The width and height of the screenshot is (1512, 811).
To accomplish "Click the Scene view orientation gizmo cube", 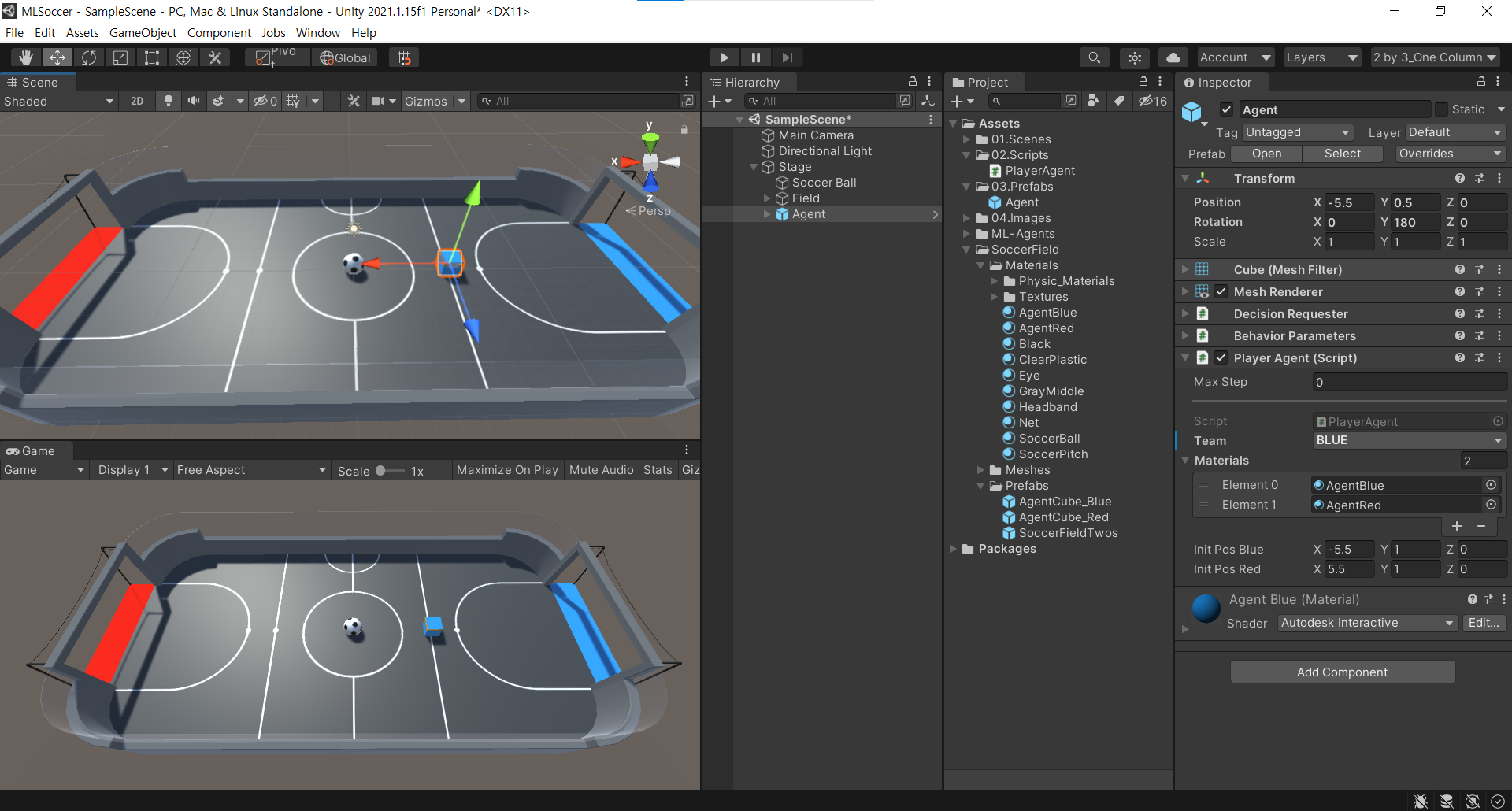I will (650, 162).
